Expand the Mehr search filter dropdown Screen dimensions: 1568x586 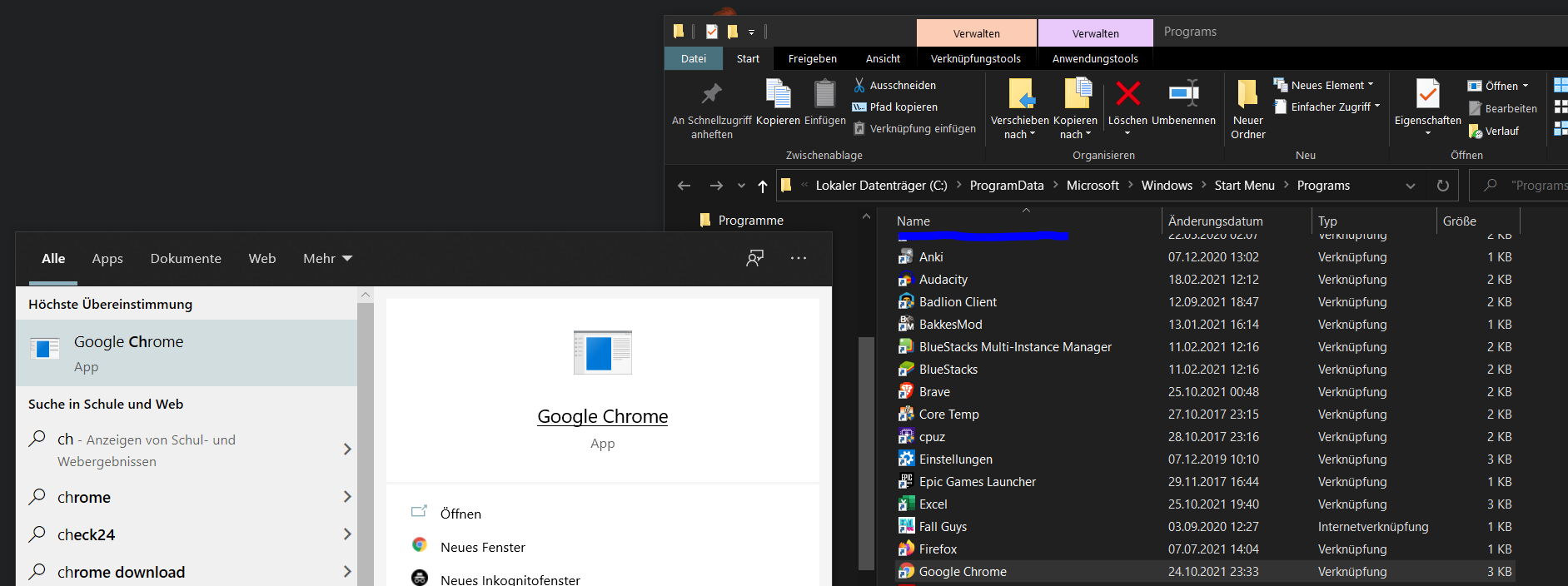(327, 259)
